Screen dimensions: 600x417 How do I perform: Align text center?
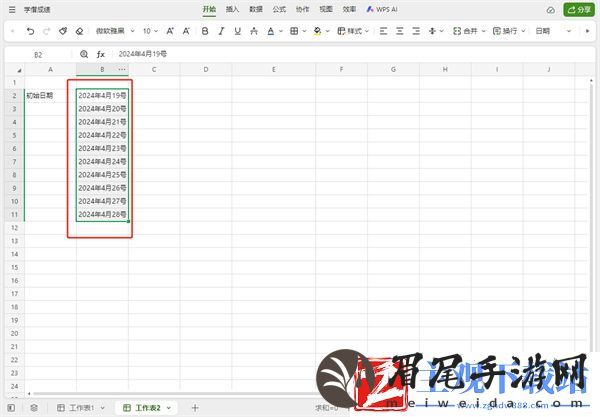399,31
